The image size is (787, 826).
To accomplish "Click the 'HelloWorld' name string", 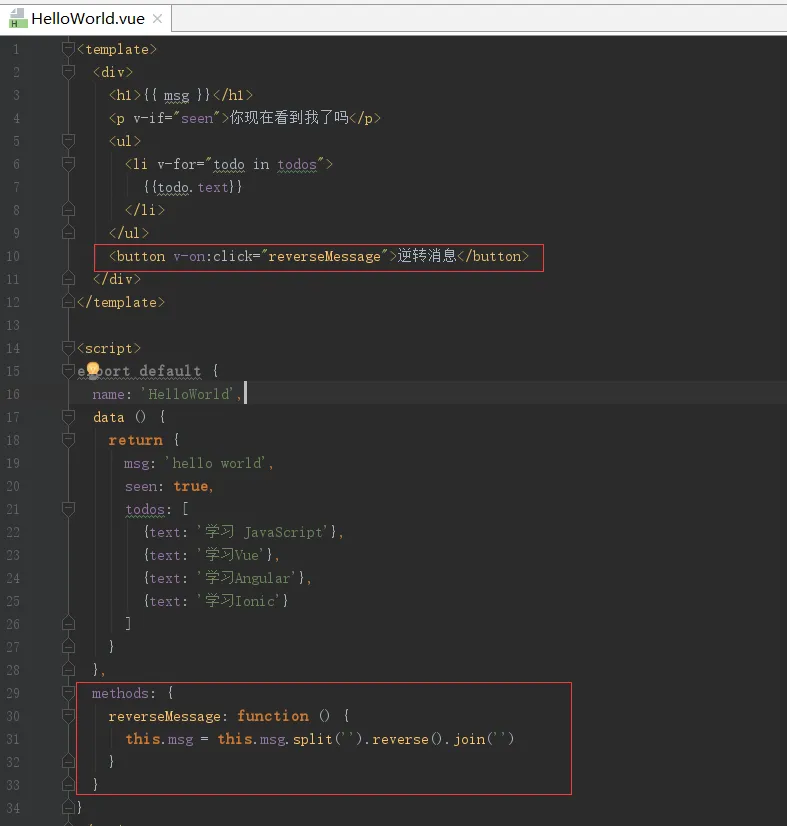I will 189,394.
